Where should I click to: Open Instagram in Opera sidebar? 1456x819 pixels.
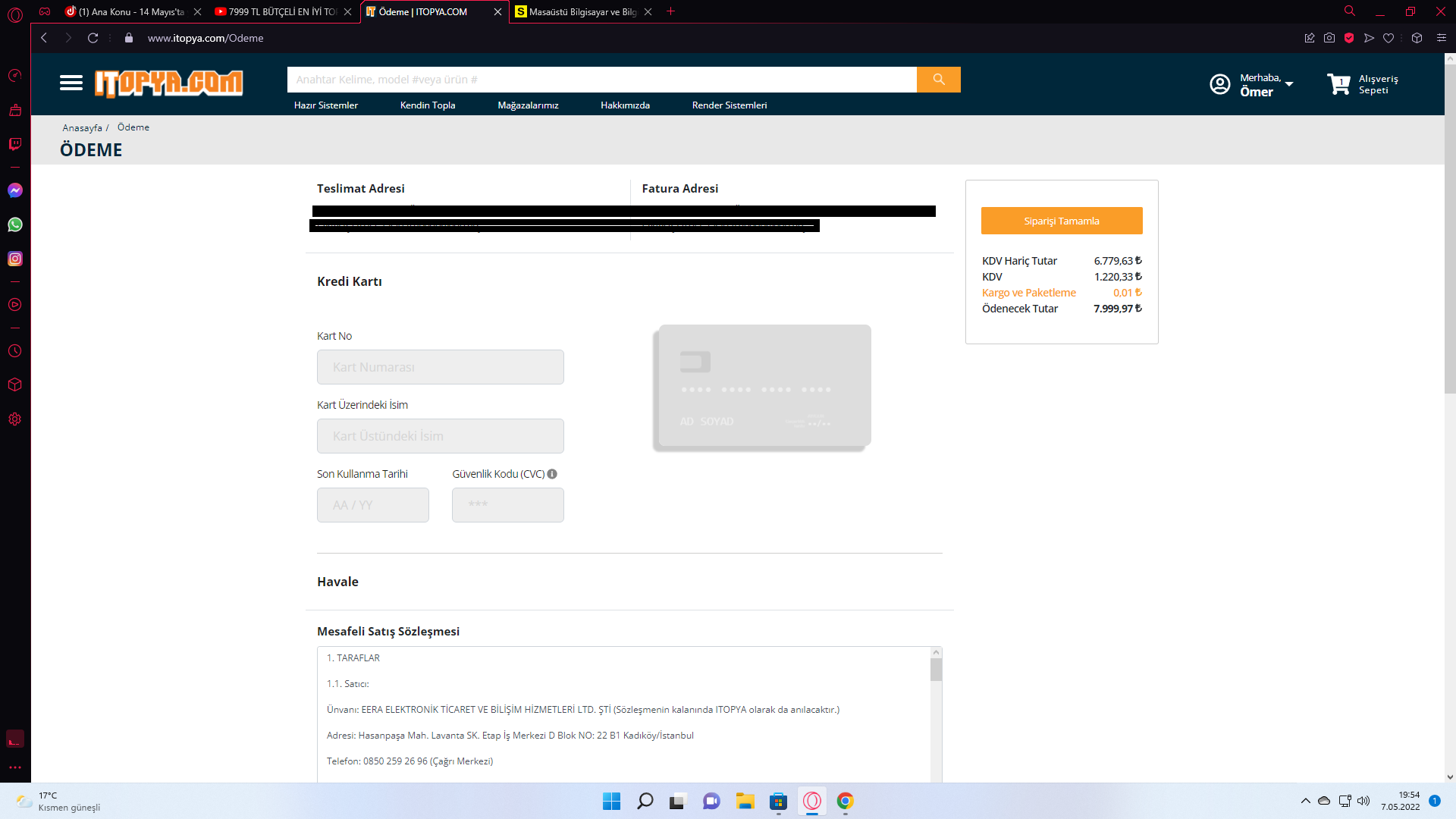coord(15,259)
